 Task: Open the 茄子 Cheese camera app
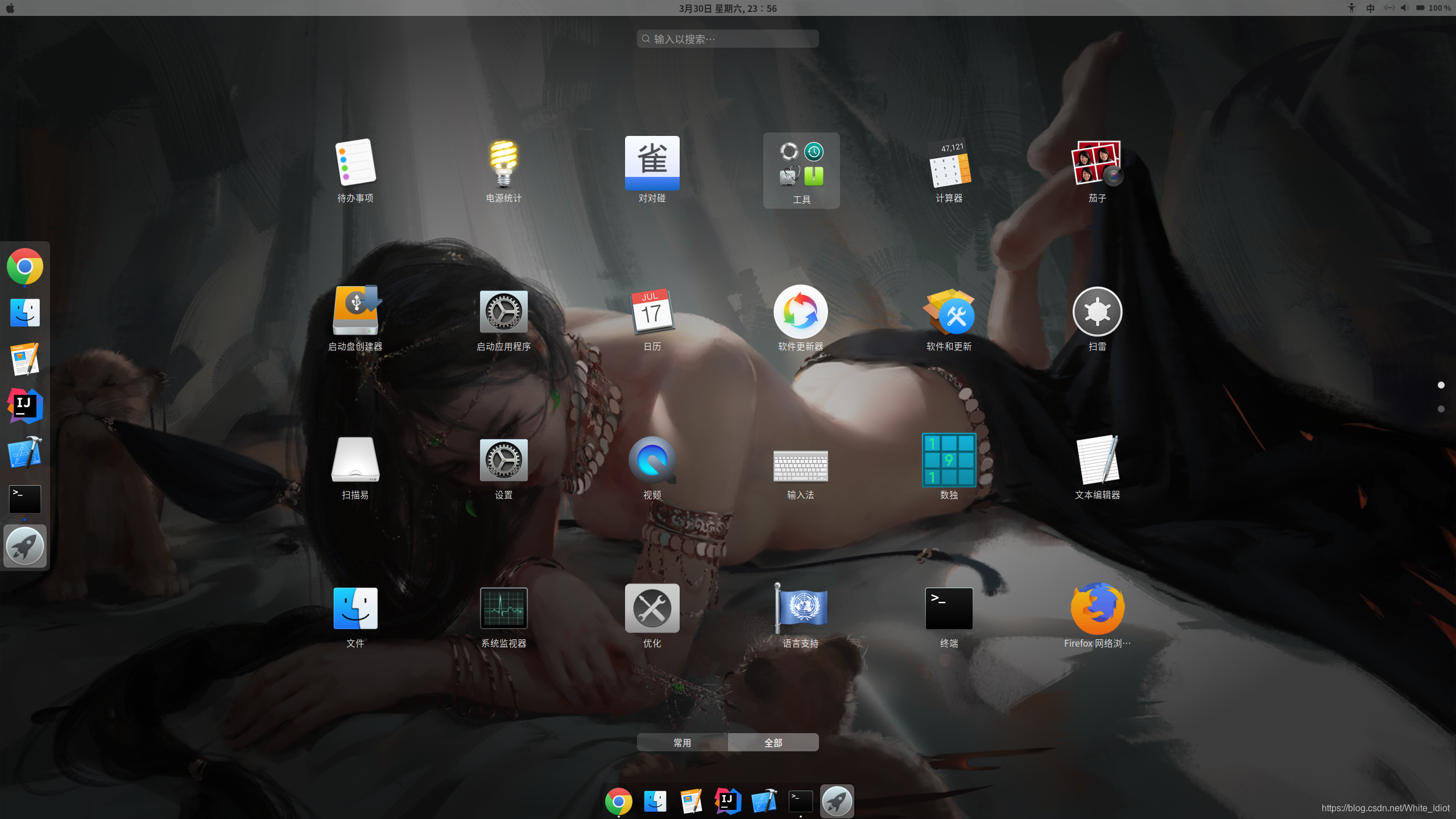1097,164
